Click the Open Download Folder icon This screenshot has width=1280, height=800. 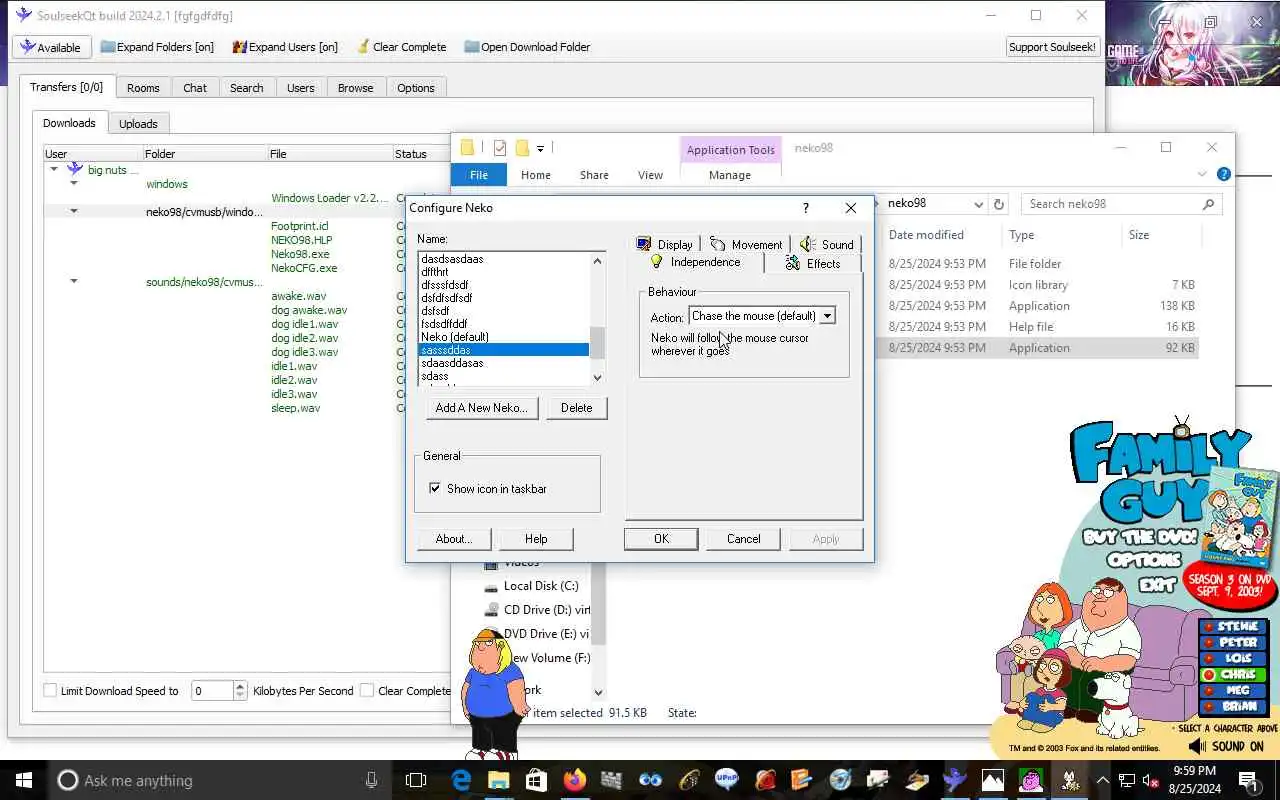pyautogui.click(x=470, y=47)
